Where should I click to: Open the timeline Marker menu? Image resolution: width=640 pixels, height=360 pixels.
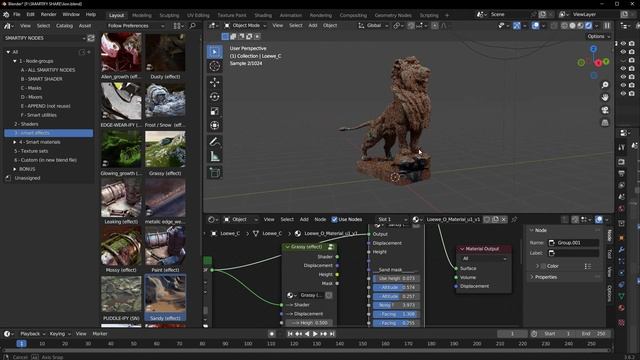click(100, 334)
